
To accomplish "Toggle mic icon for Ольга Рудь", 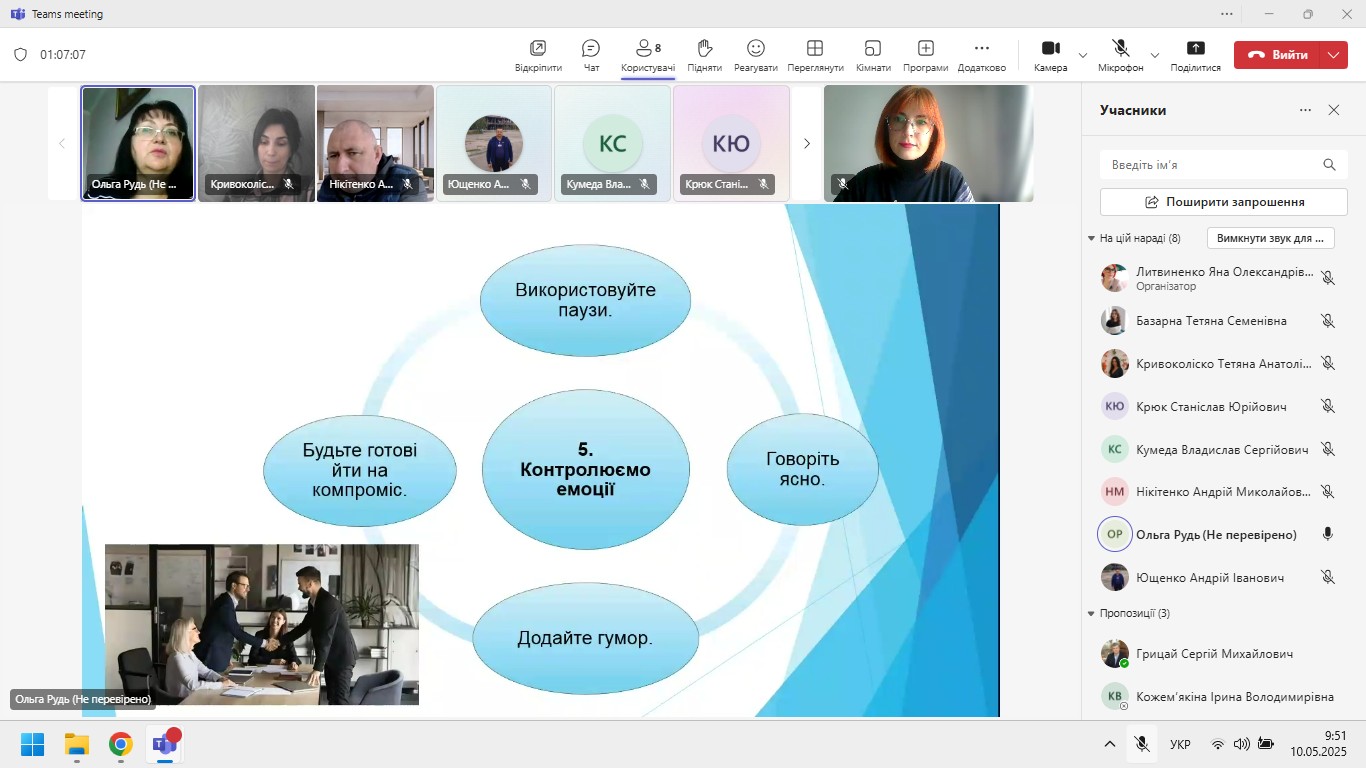I will coord(1328,534).
